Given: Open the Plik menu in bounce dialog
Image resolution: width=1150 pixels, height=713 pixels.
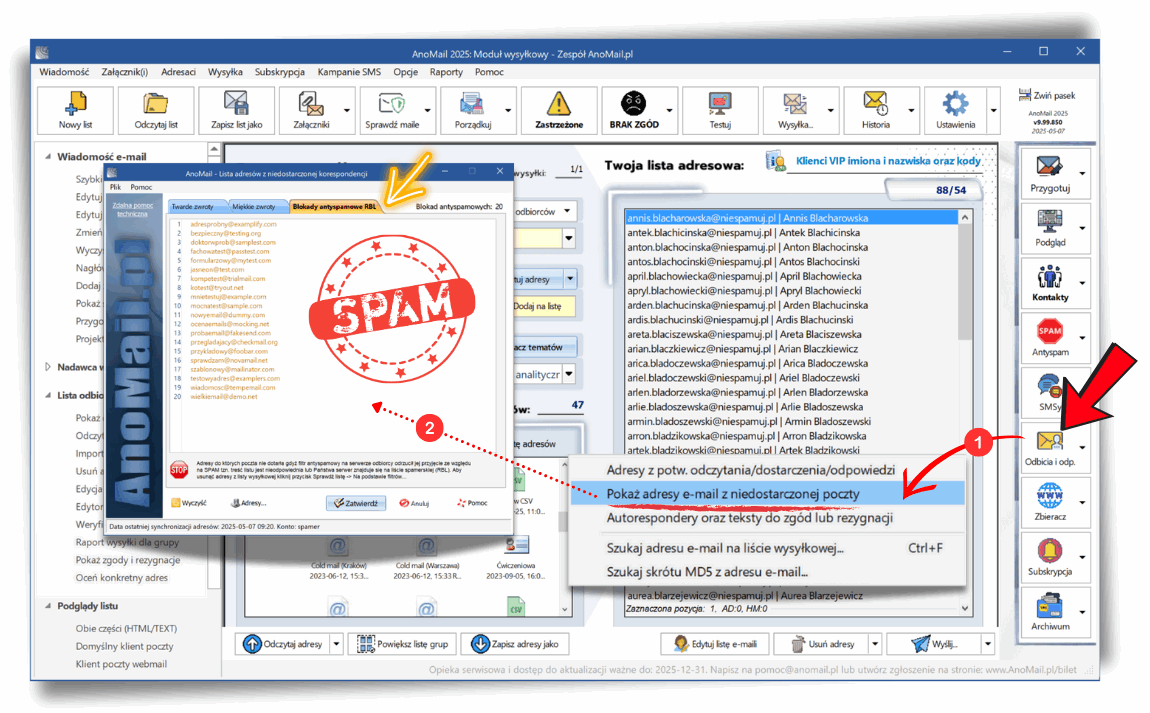Looking at the screenshot, I should [x=116, y=188].
